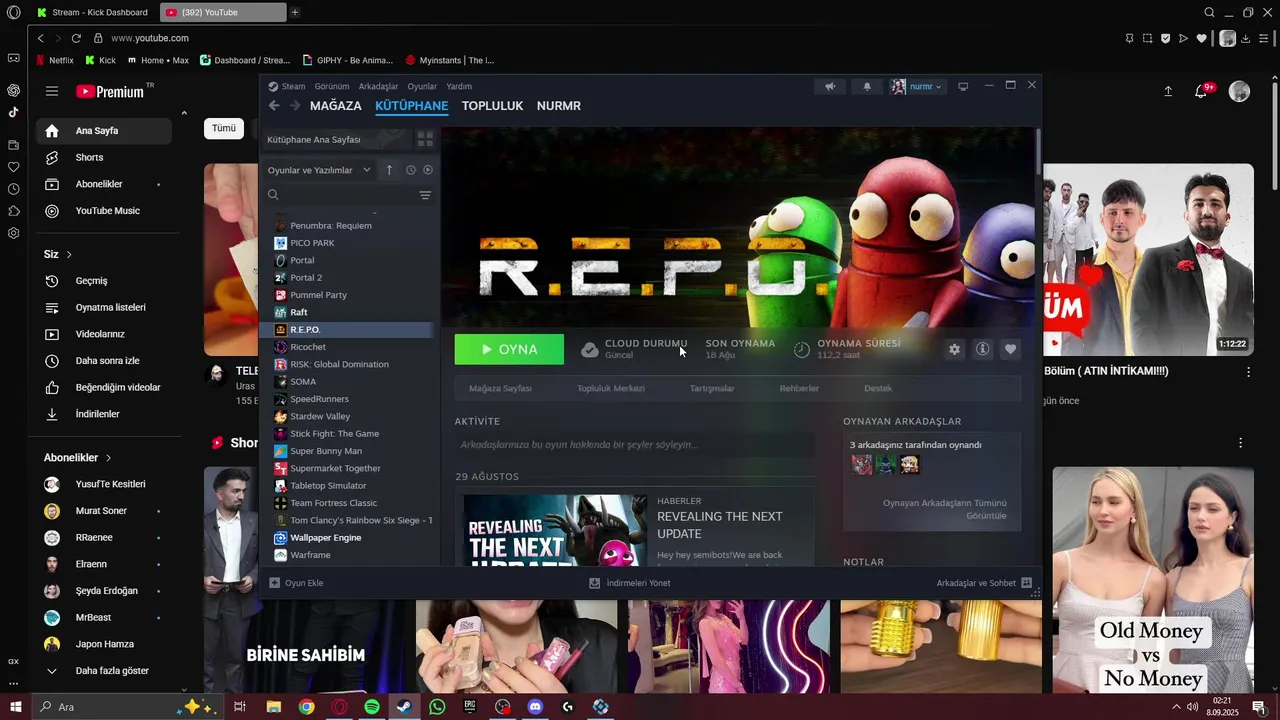Expand the Siz section chevron
This screenshot has height=720, width=1280.
(69, 255)
